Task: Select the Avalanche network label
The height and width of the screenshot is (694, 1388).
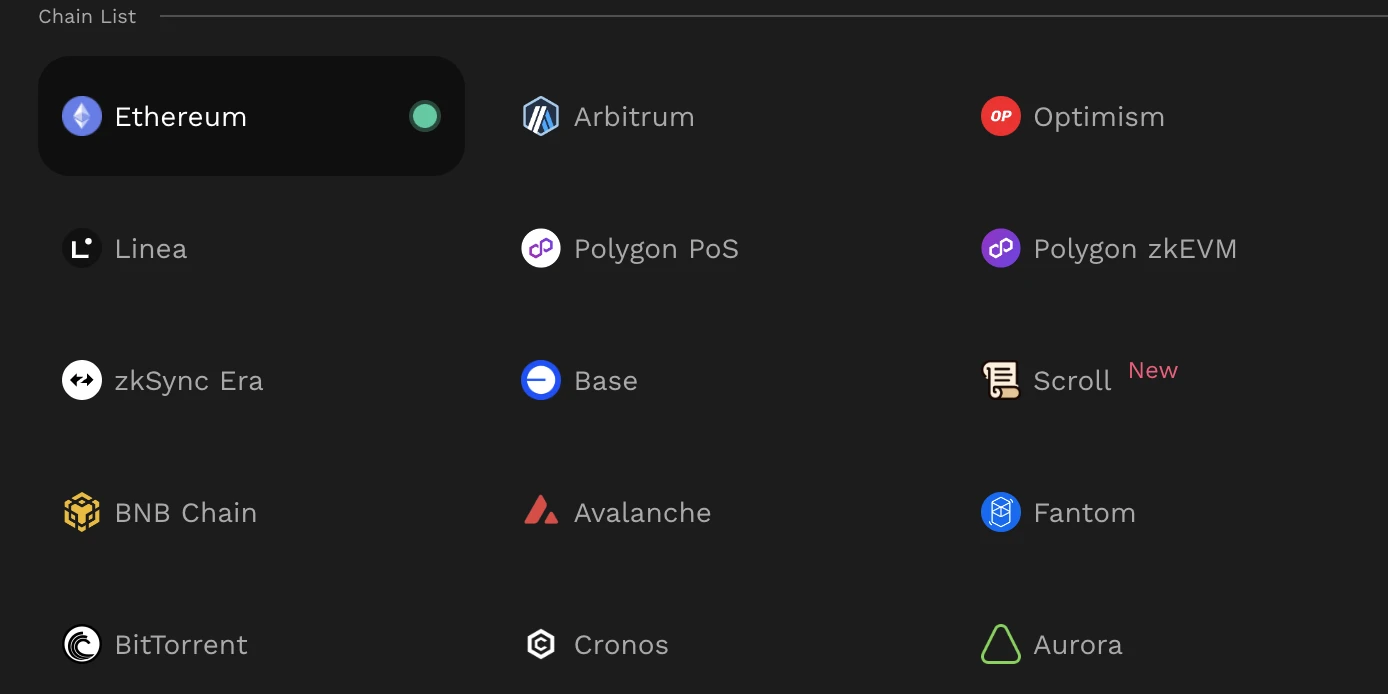Action: [x=642, y=512]
